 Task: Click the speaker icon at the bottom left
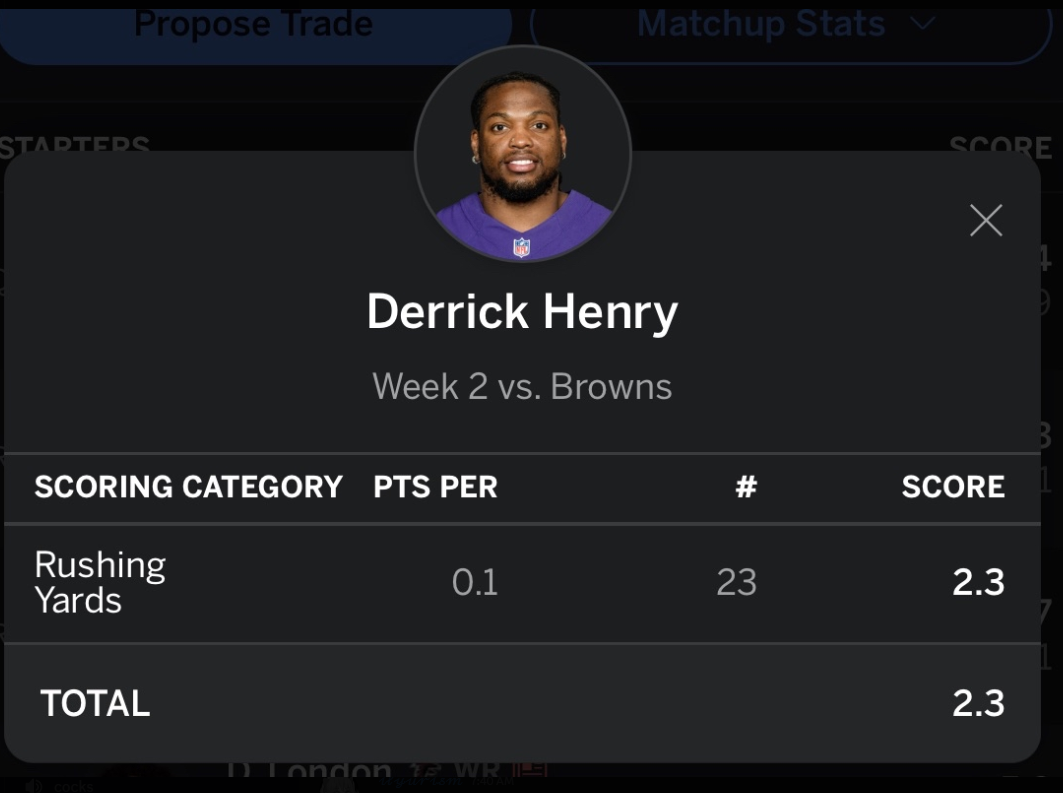pos(33,786)
